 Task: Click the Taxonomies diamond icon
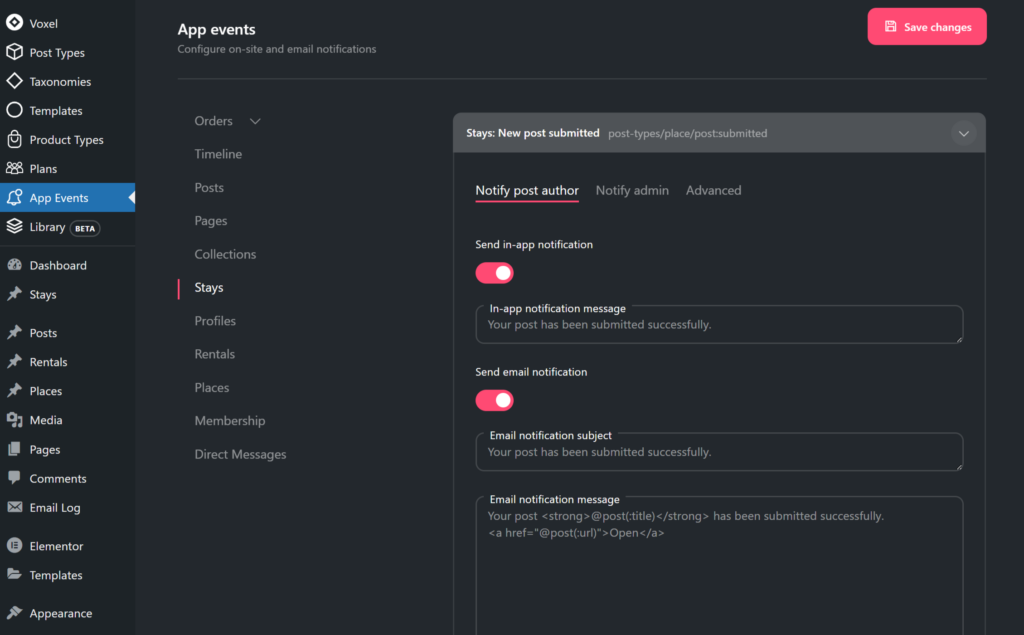tap(15, 81)
